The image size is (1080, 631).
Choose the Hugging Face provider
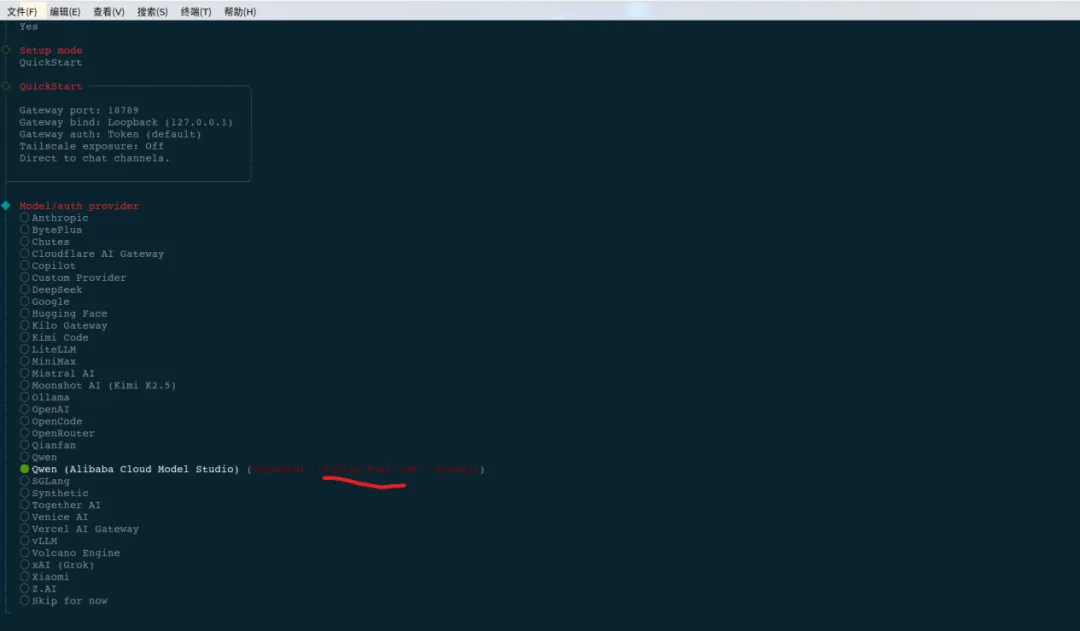click(63, 313)
